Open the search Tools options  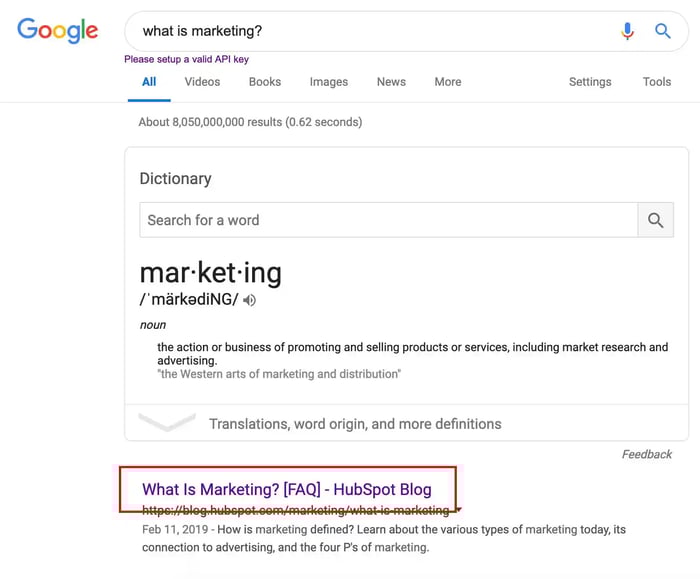pos(657,82)
